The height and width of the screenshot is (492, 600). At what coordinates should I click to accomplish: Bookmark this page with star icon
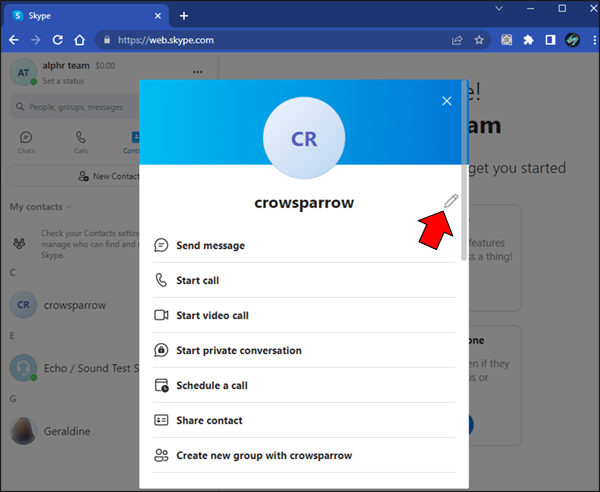point(479,40)
